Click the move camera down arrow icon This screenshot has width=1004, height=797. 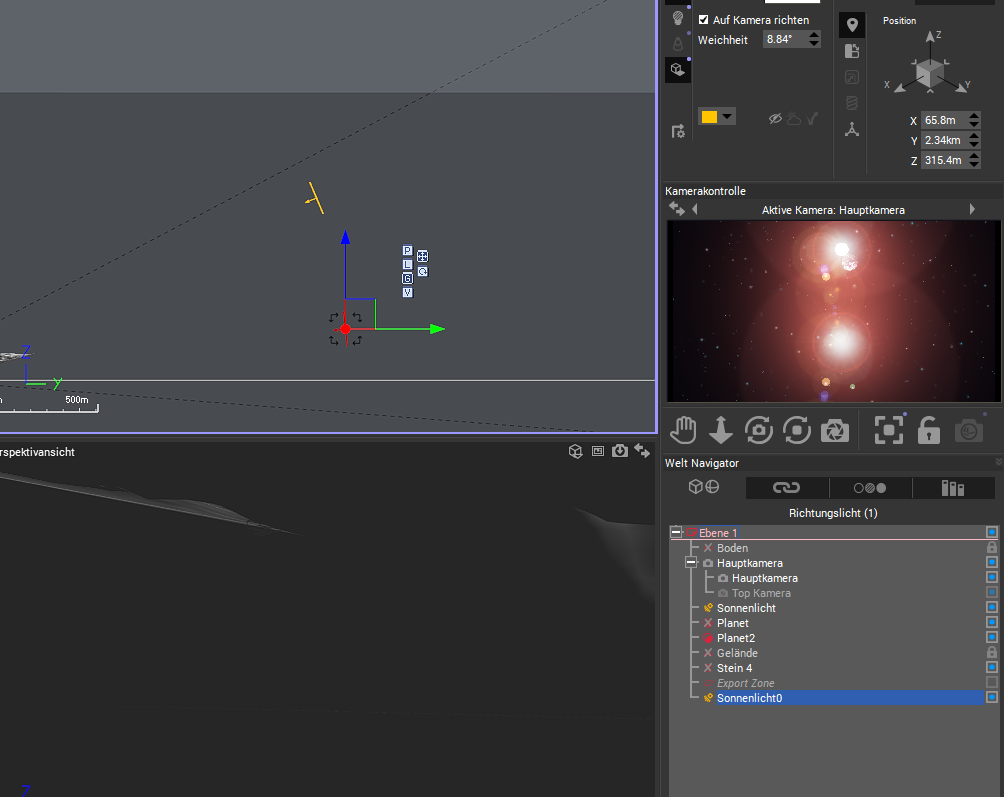(721, 430)
